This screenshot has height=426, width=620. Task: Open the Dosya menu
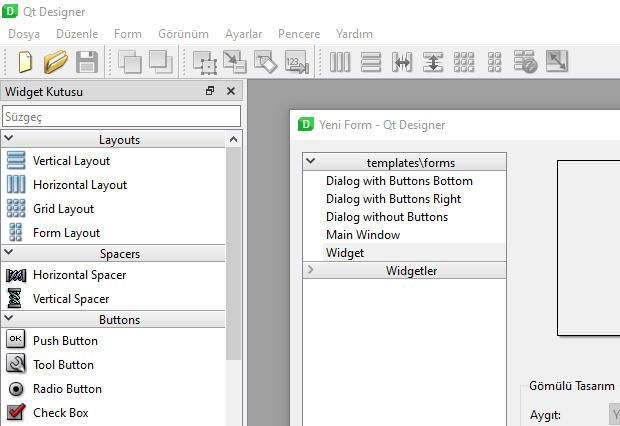(24, 34)
